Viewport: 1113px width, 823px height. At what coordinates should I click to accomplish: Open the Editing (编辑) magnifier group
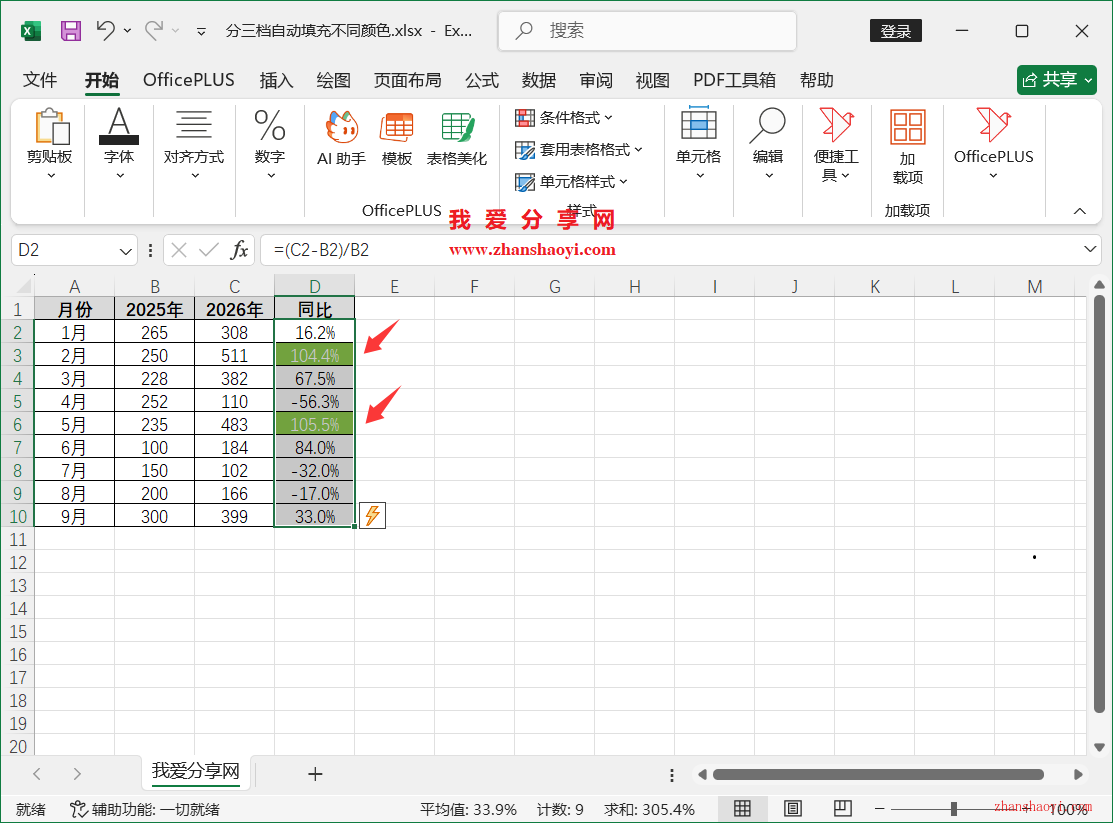[x=768, y=144]
